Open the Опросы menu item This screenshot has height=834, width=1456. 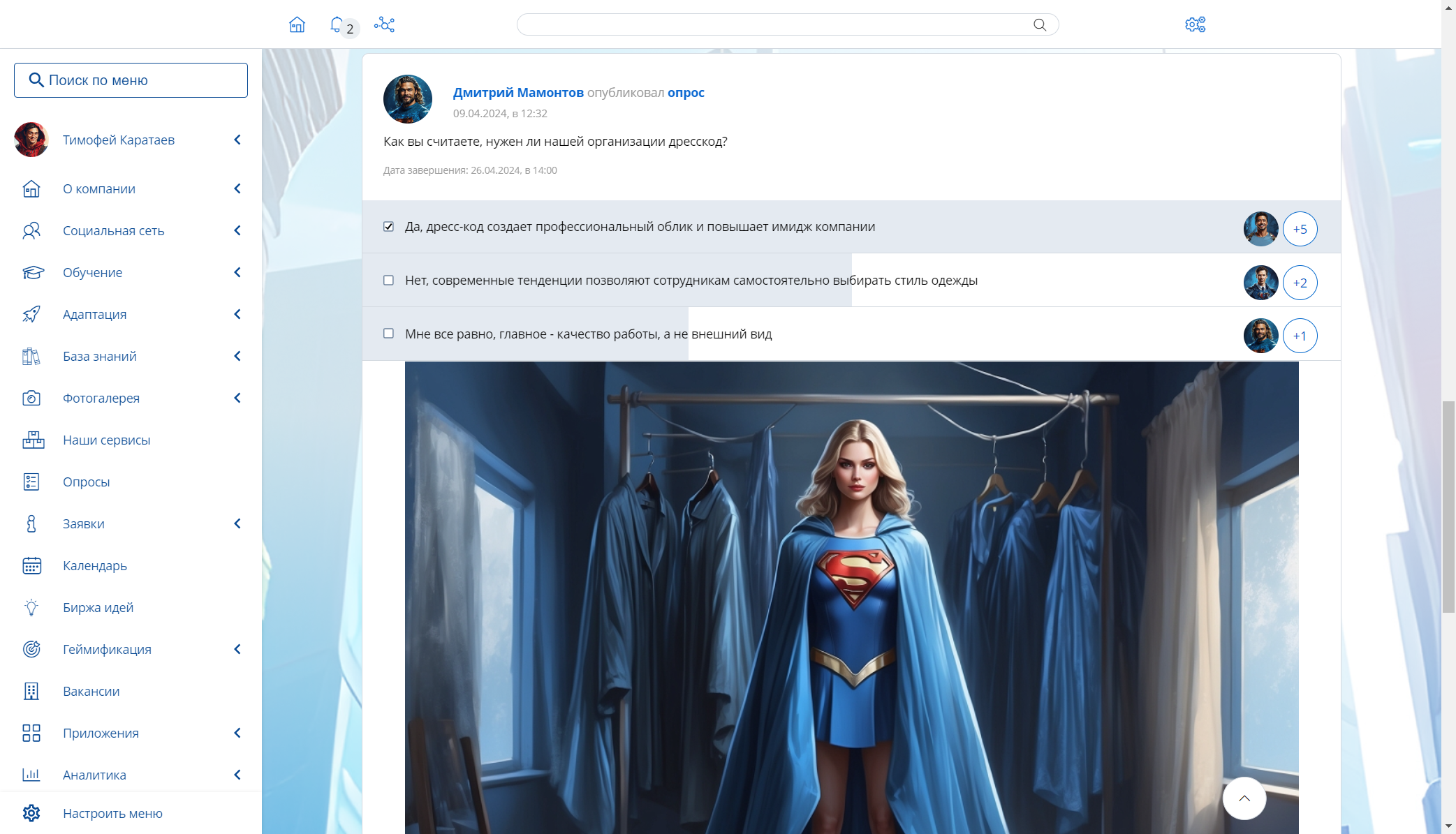[86, 482]
